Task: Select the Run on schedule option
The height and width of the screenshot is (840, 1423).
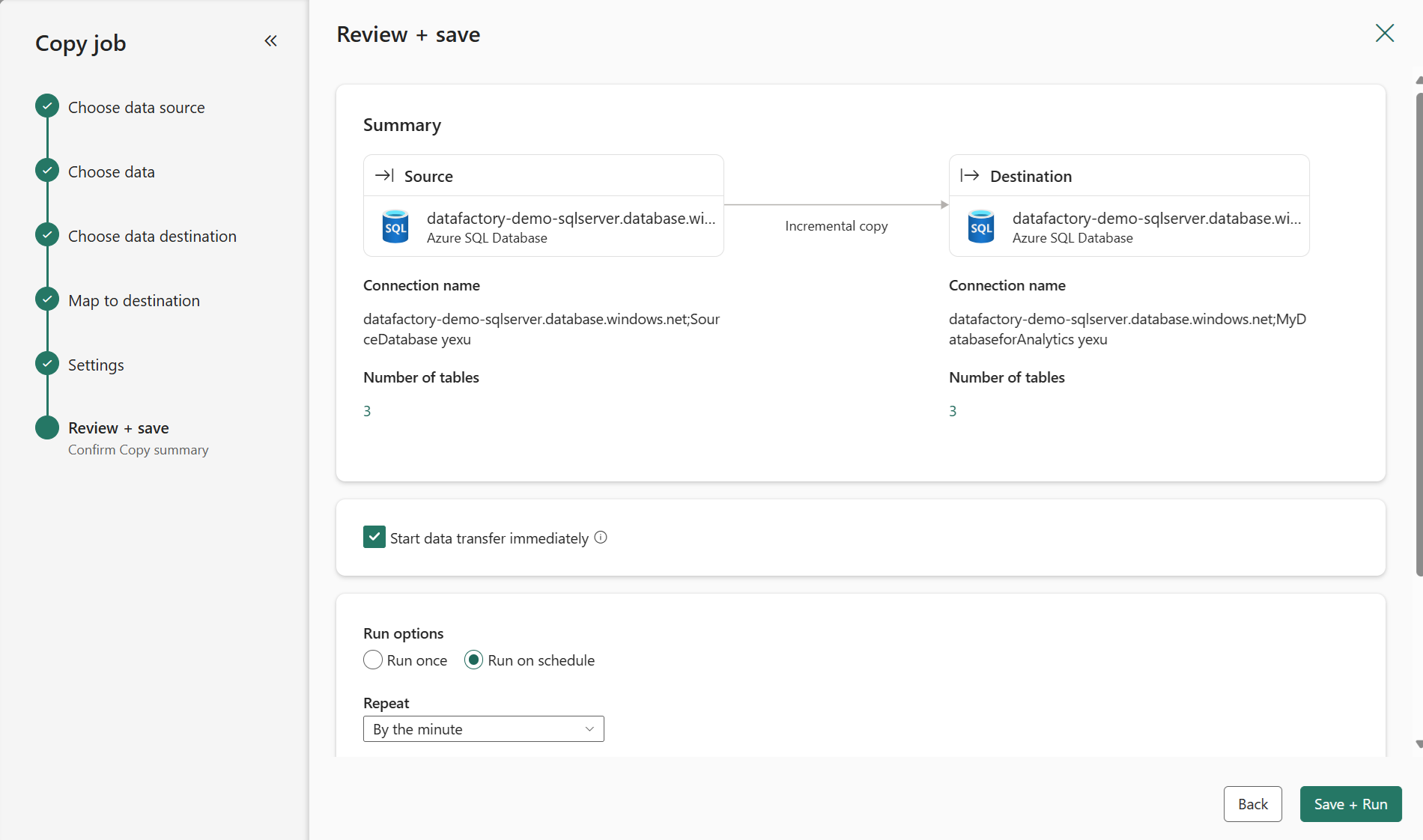Action: point(473,660)
